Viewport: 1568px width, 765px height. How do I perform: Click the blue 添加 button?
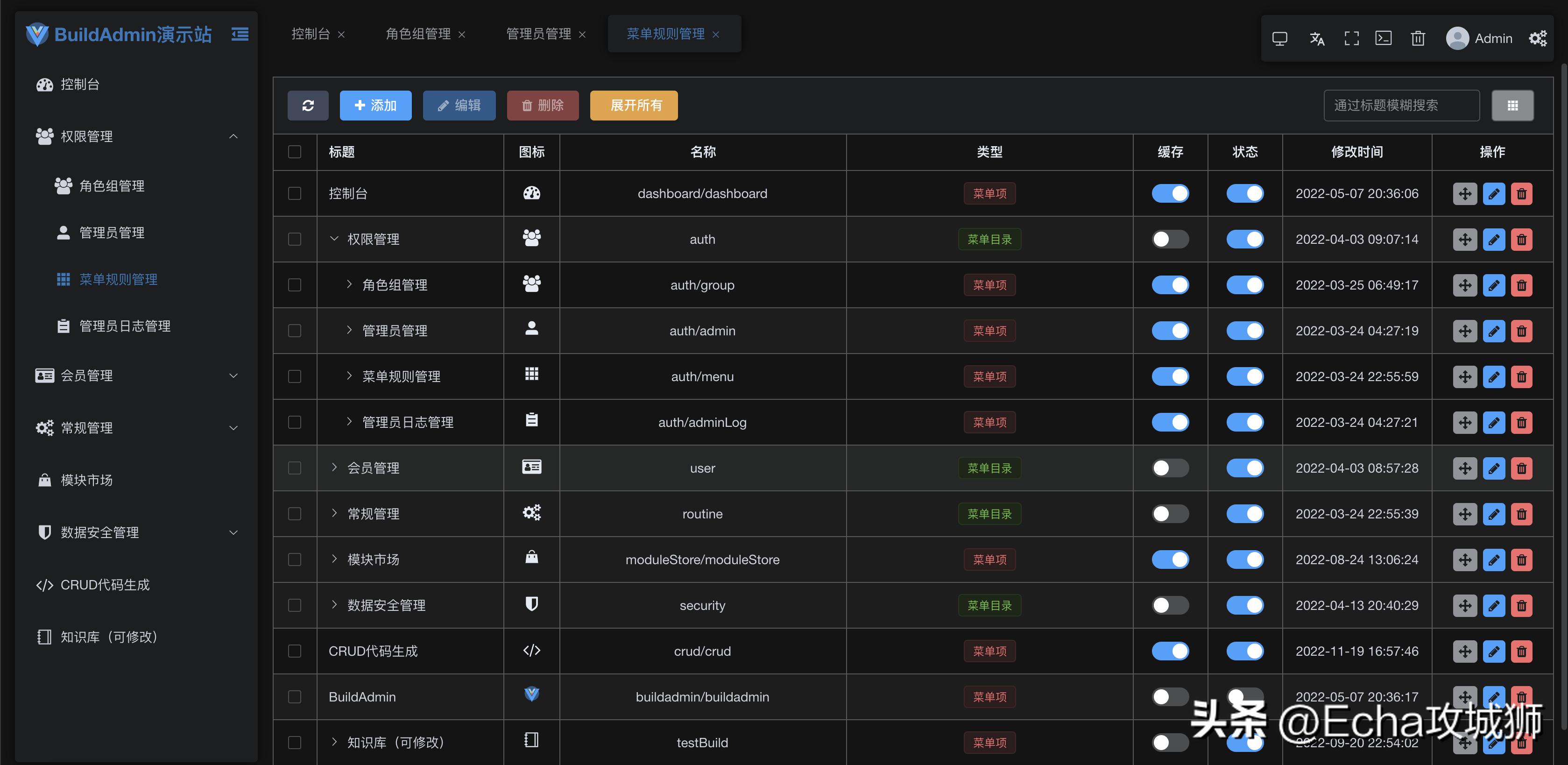coord(375,105)
